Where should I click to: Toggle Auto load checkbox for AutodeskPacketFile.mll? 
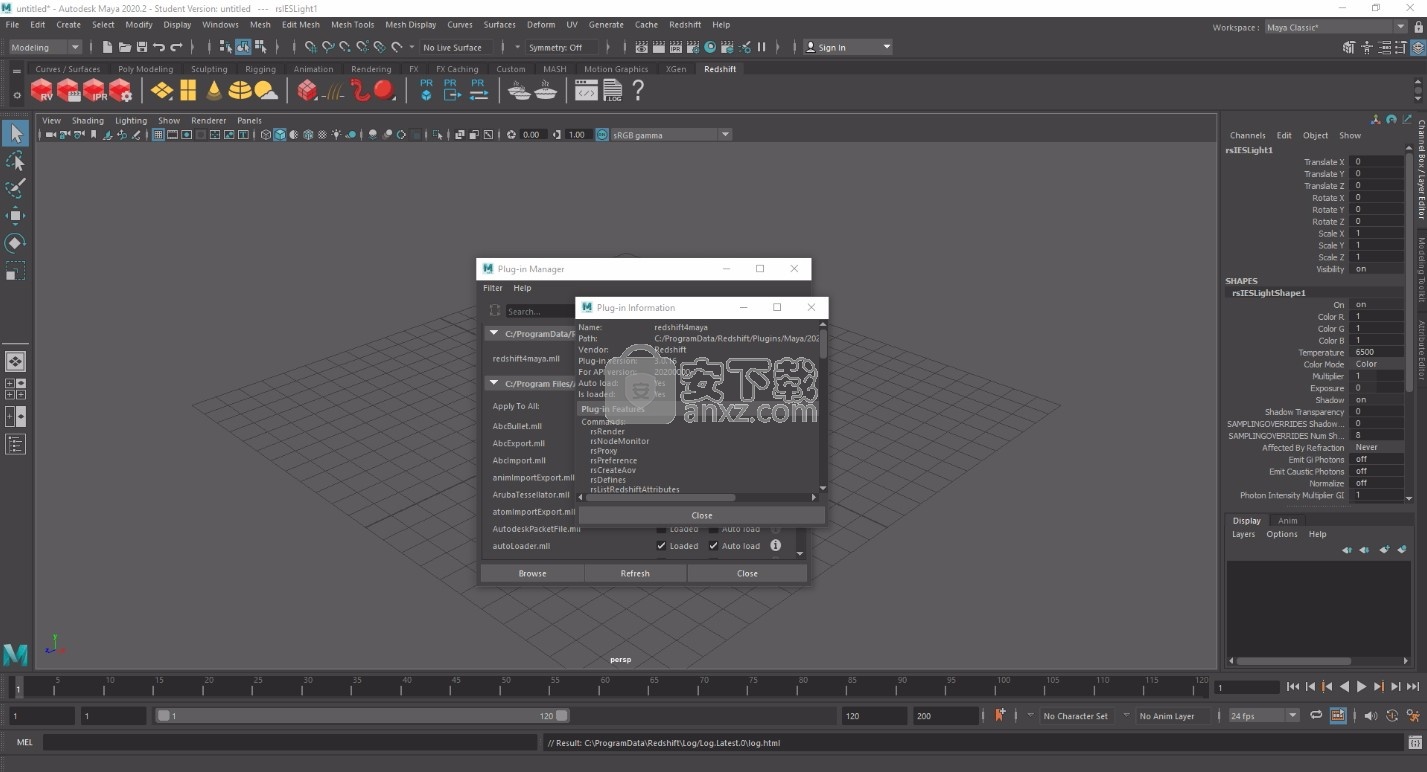(713, 529)
